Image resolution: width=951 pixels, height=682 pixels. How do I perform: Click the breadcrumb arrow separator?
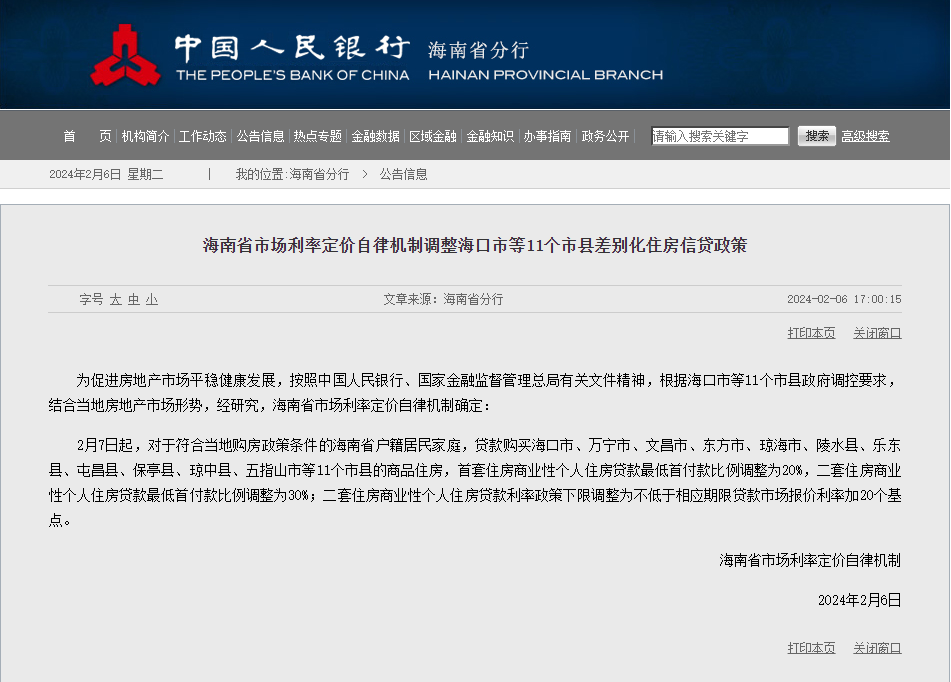(365, 174)
